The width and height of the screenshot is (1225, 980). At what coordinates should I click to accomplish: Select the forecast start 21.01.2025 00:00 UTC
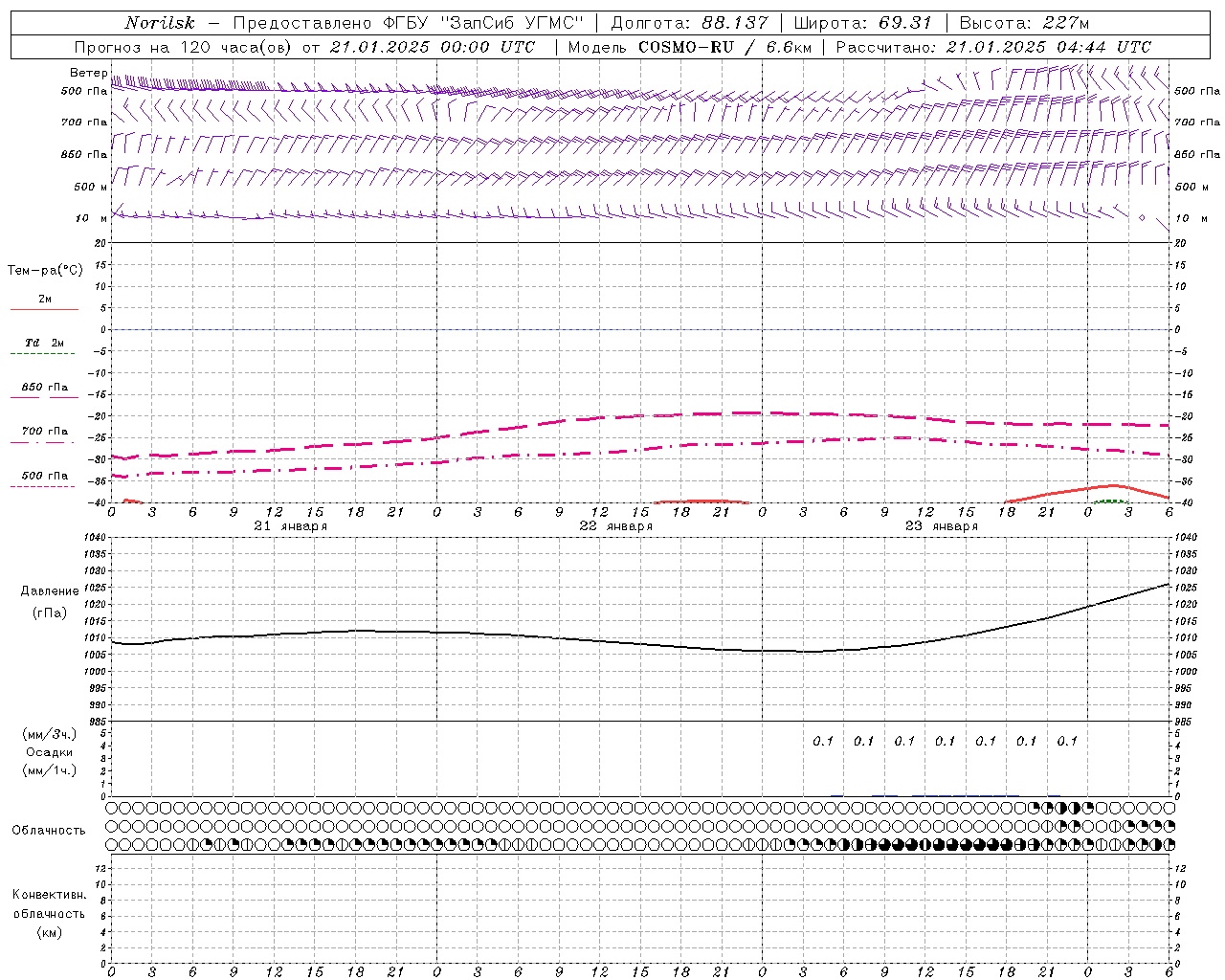pyautogui.click(x=433, y=47)
